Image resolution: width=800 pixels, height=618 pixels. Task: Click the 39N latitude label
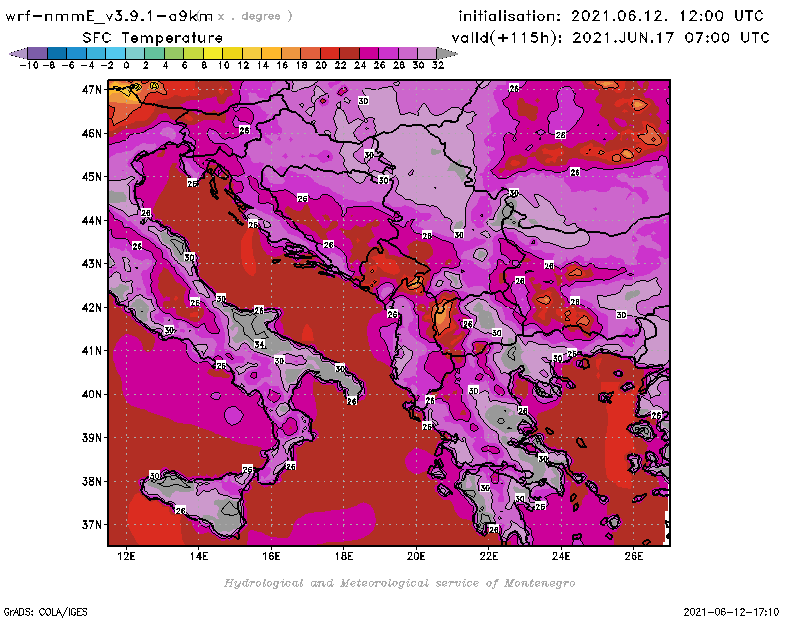point(92,438)
